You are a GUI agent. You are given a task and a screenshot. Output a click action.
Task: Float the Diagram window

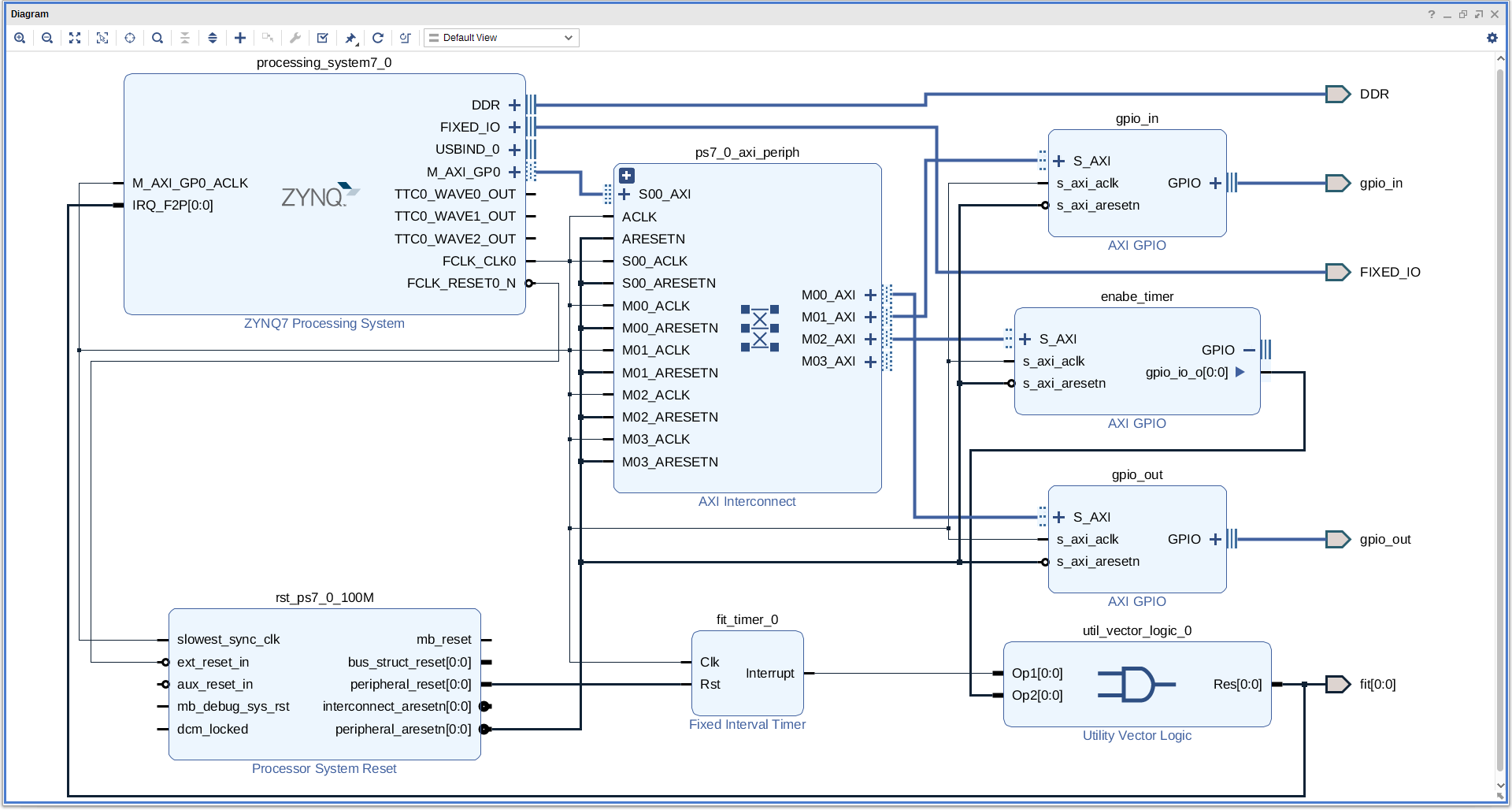pos(1479,14)
